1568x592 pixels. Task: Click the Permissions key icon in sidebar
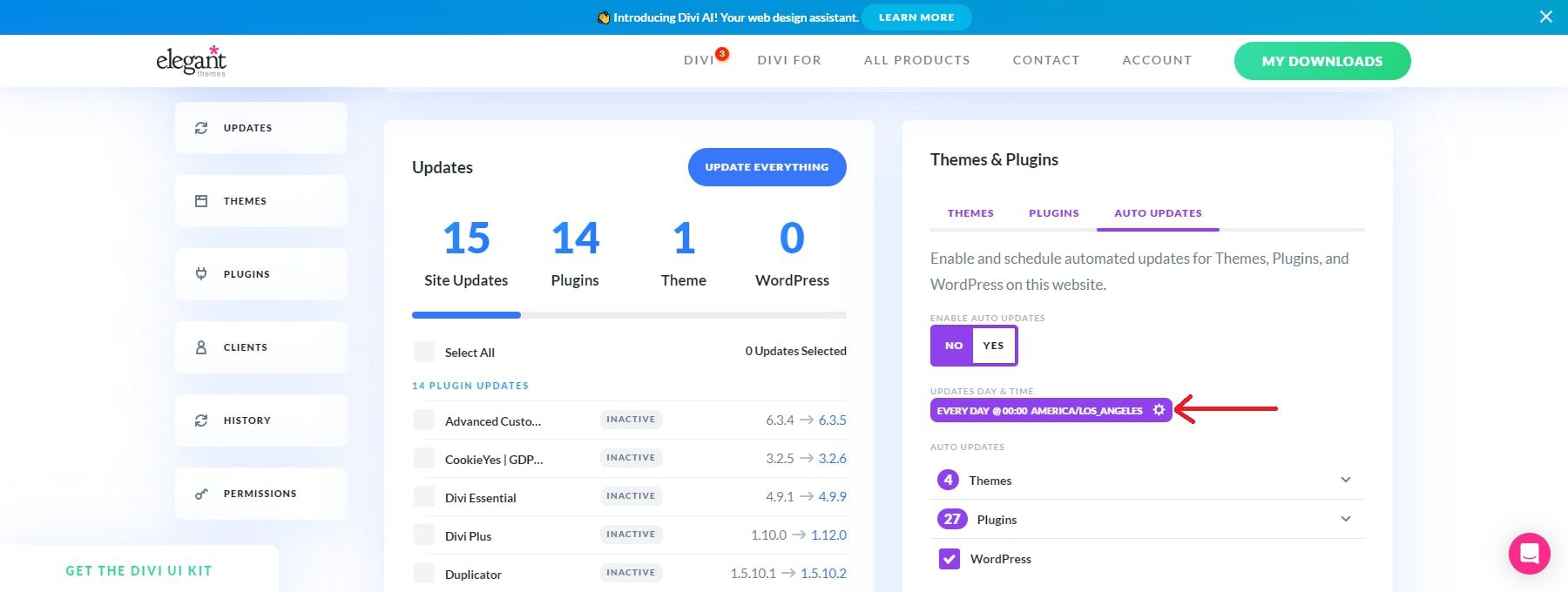pos(201,494)
